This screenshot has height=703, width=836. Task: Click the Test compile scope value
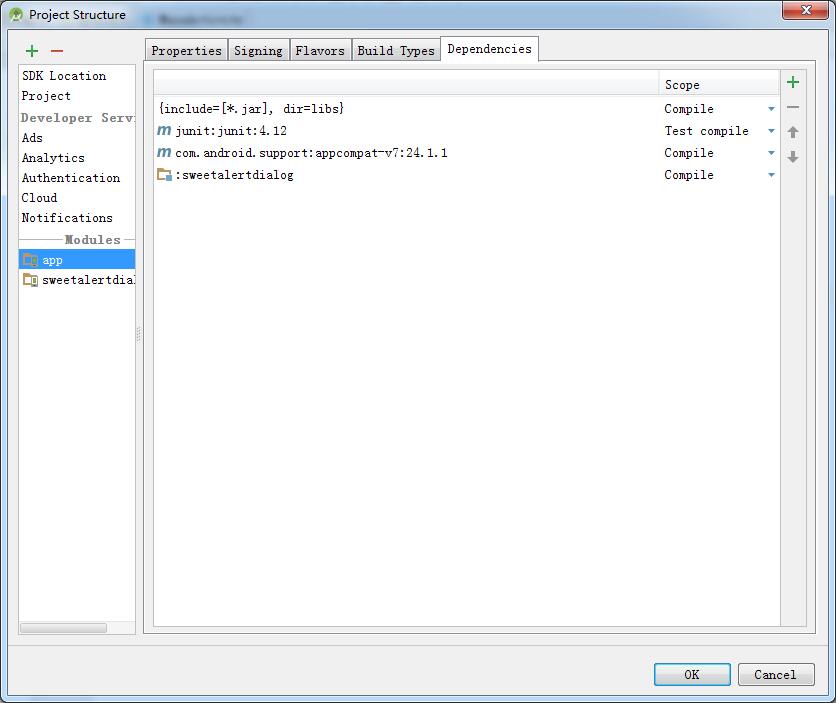706,131
